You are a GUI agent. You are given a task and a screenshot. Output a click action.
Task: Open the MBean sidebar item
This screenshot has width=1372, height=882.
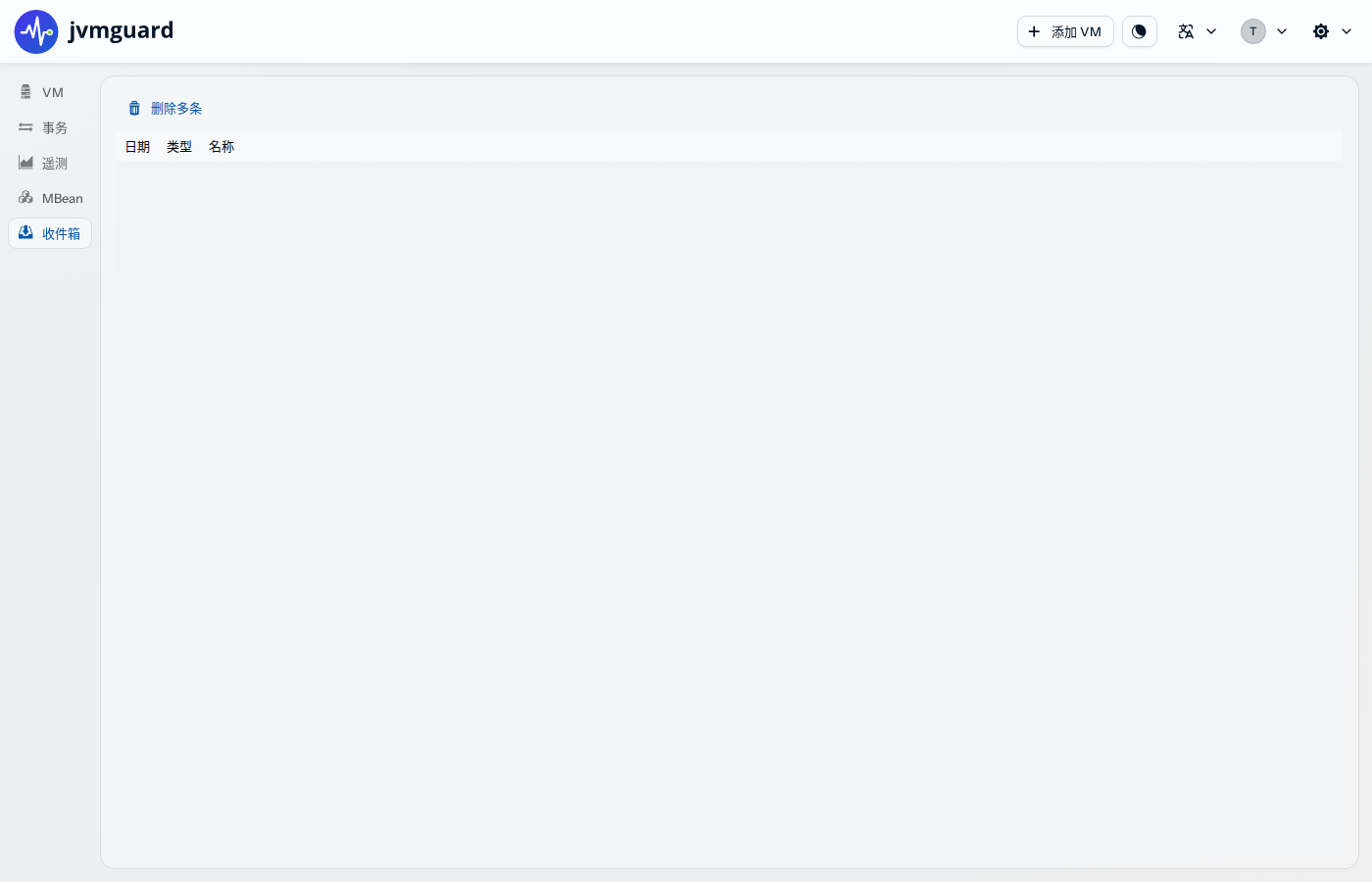tap(50, 198)
